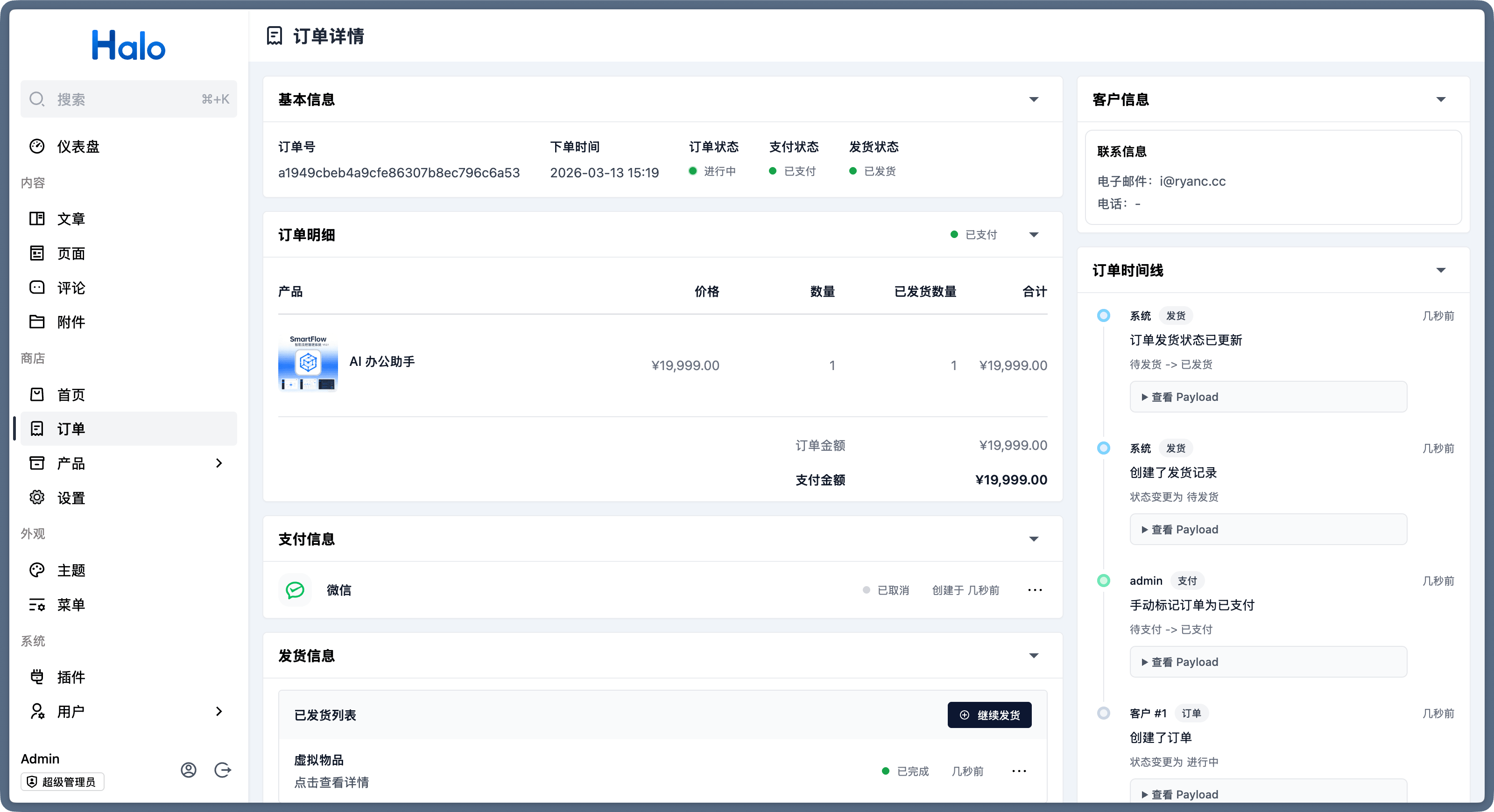Click the 搜索 input field
Screen dimensions: 1494x812
(x=129, y=99)
